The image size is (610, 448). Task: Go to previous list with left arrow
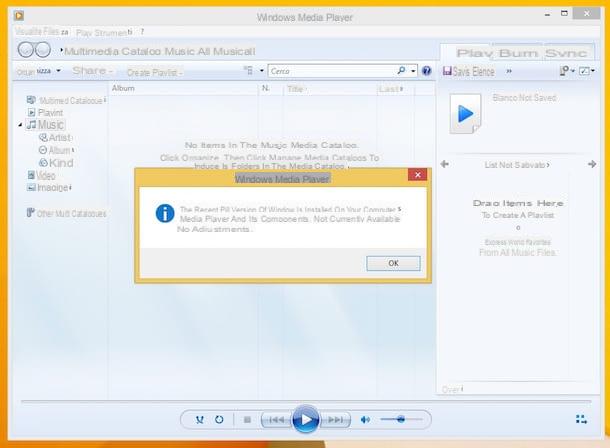[x=445, y=164]
